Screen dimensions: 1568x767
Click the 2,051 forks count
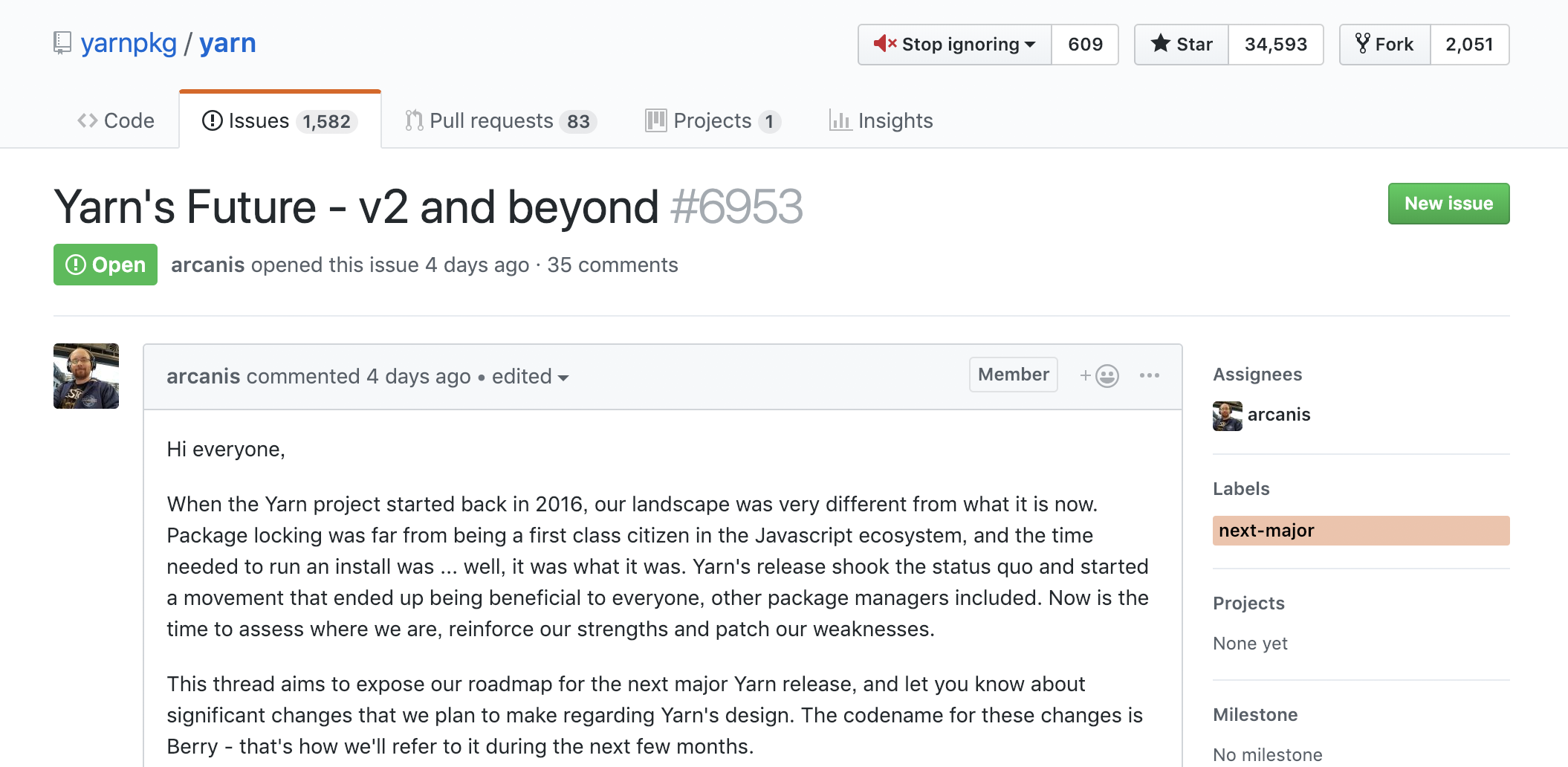coord(1468,45)
